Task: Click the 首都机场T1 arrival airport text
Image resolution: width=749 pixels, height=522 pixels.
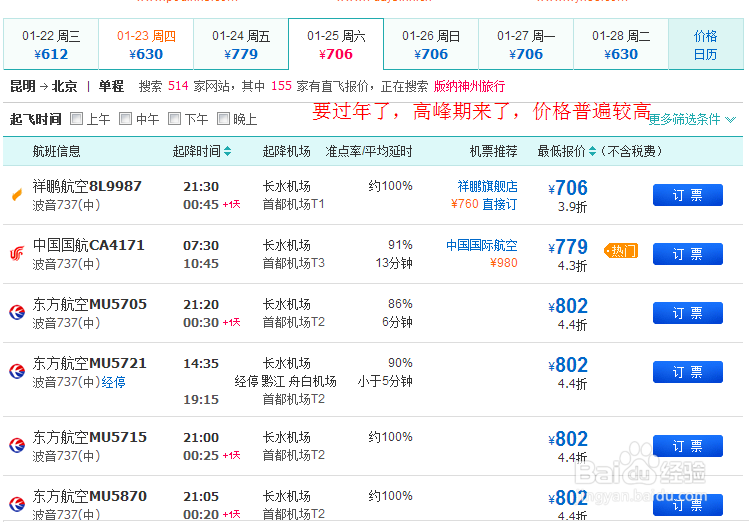Action: coord(294,204)
